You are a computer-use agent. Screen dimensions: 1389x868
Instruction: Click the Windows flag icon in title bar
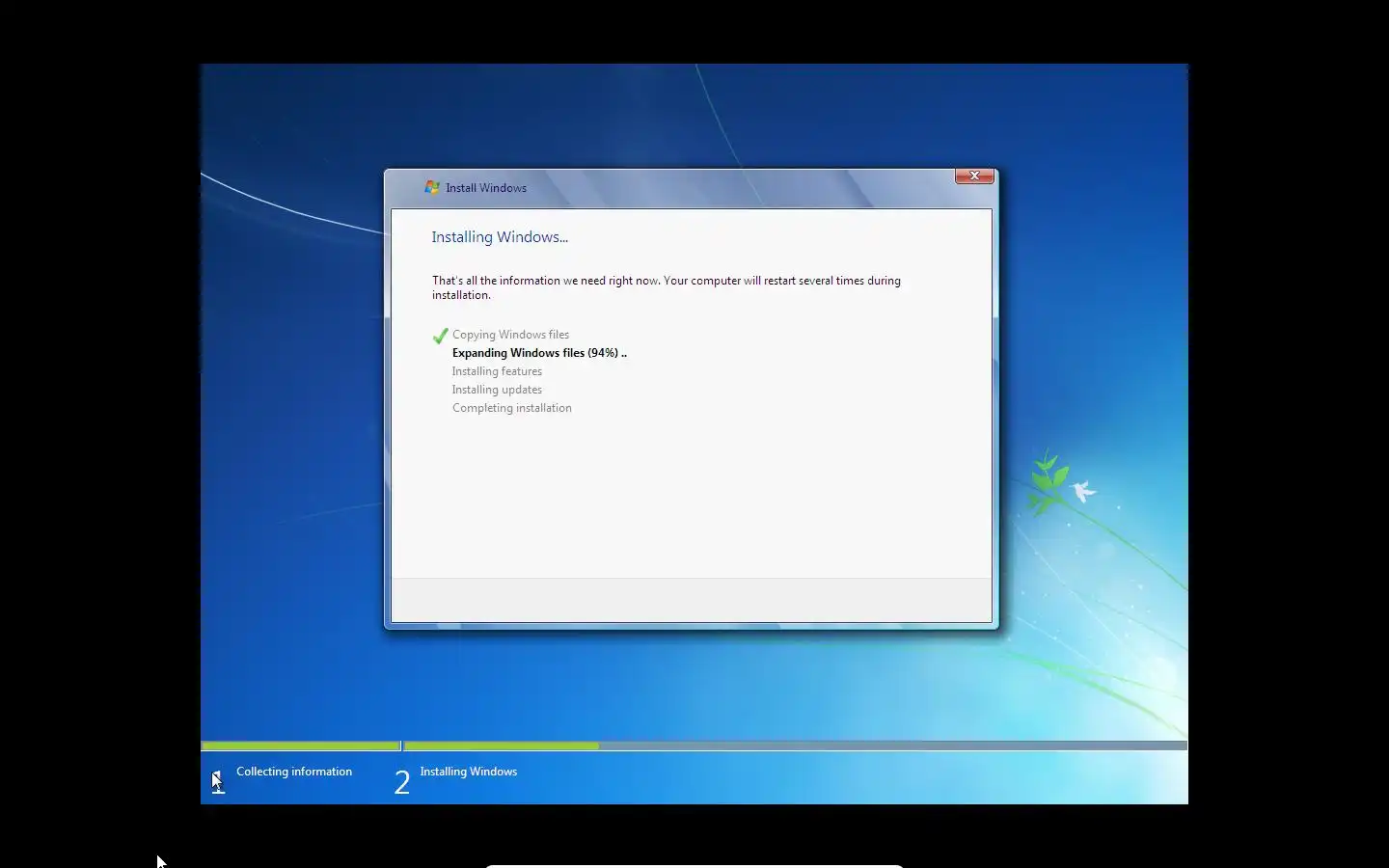(432, 187)
